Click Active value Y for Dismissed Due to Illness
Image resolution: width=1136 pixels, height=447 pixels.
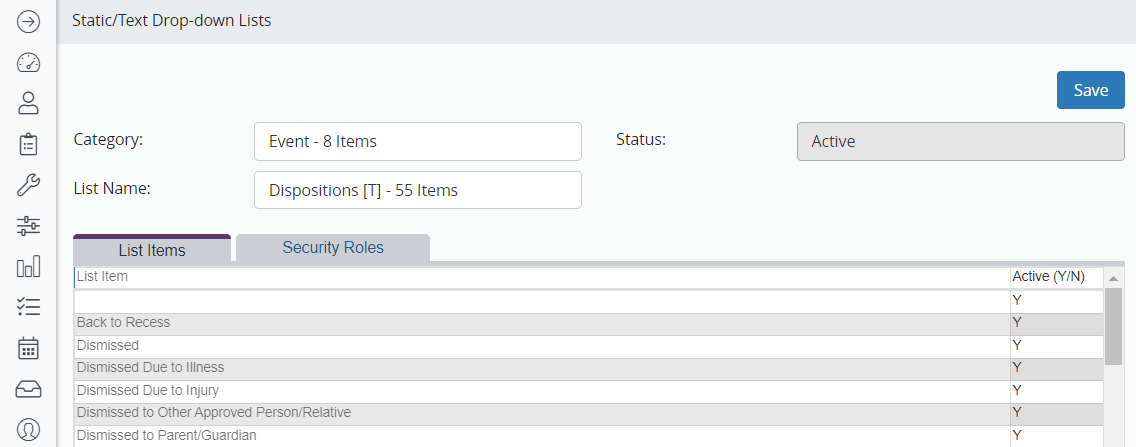(x=1056, y=368)
